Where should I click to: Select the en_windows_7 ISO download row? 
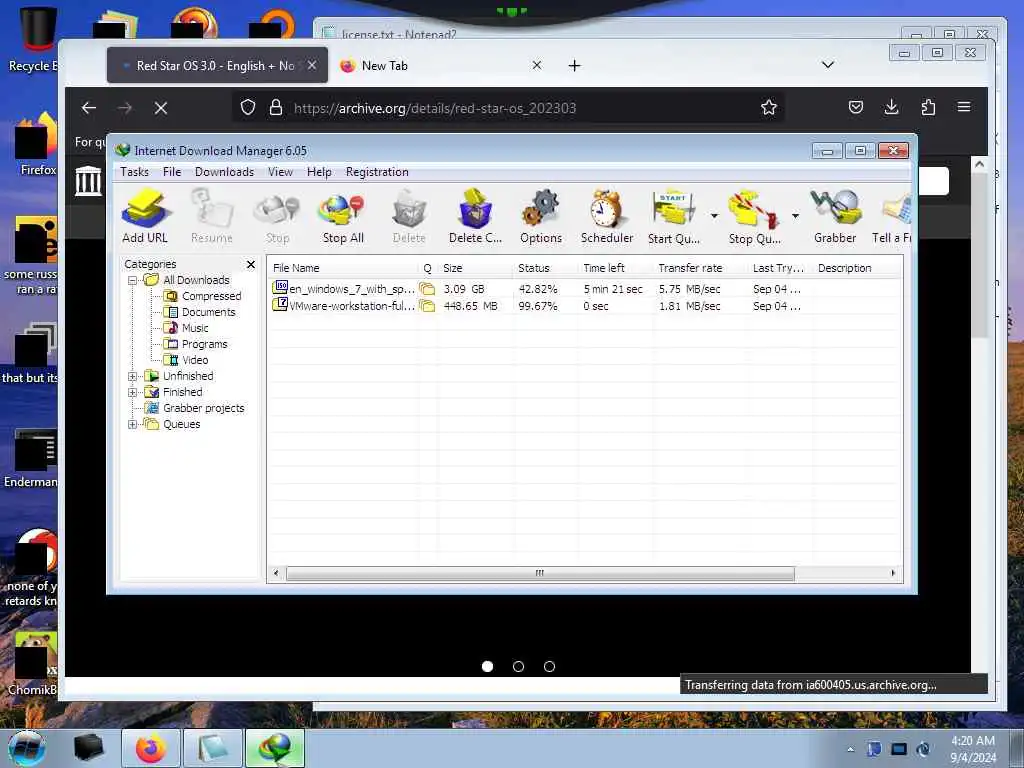tap(584, 289)
